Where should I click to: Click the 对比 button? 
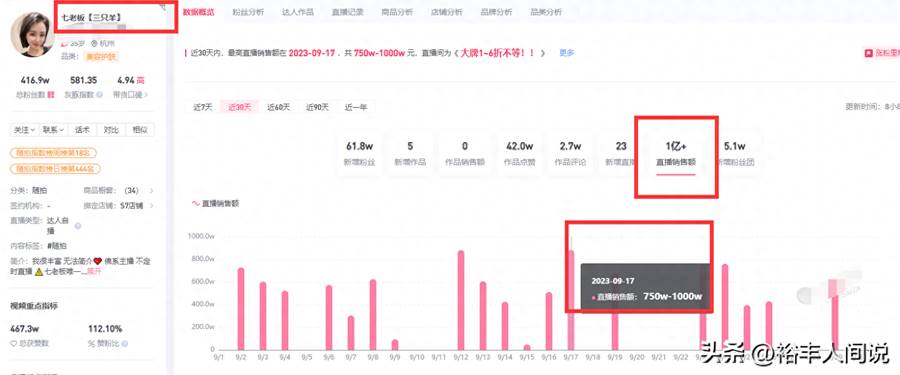coord(111,130)
